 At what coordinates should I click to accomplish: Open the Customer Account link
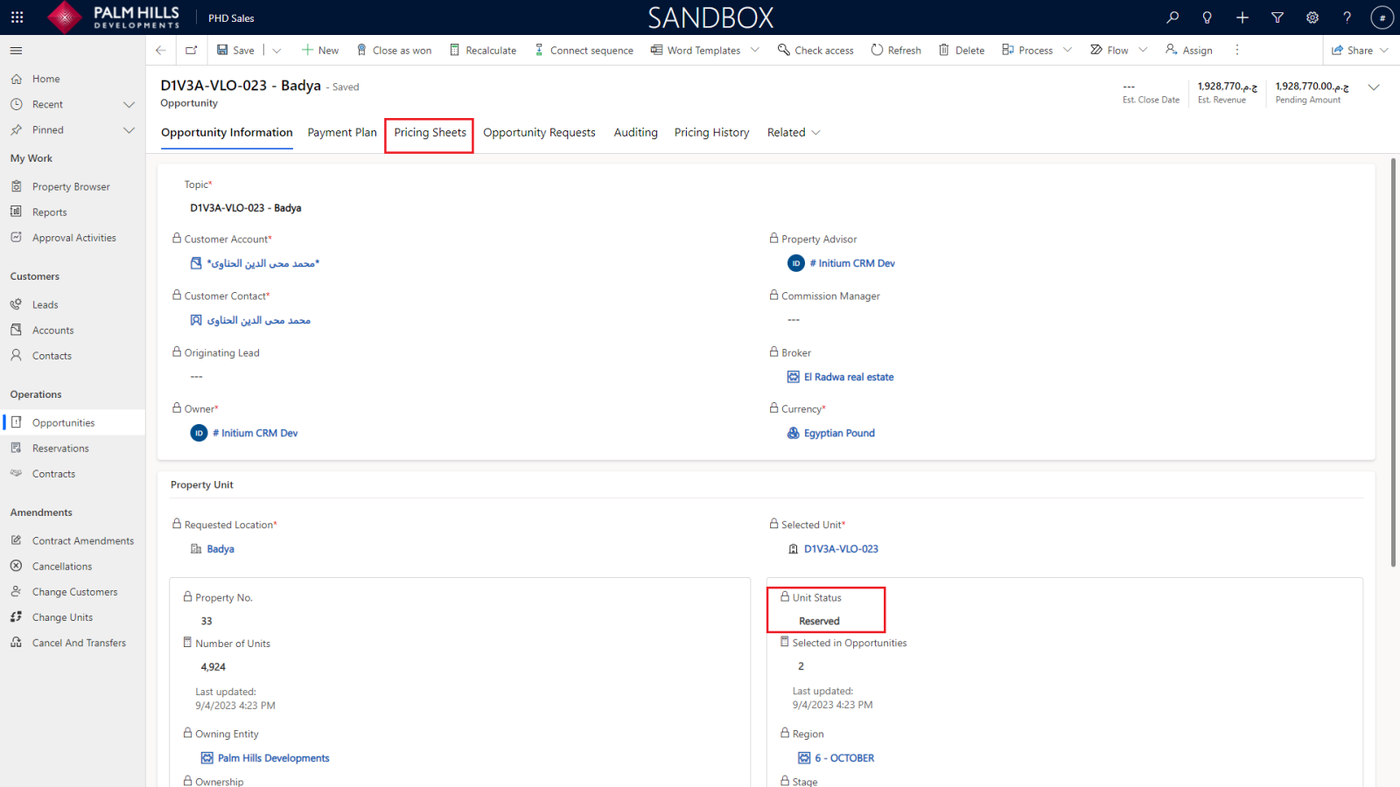263,264
